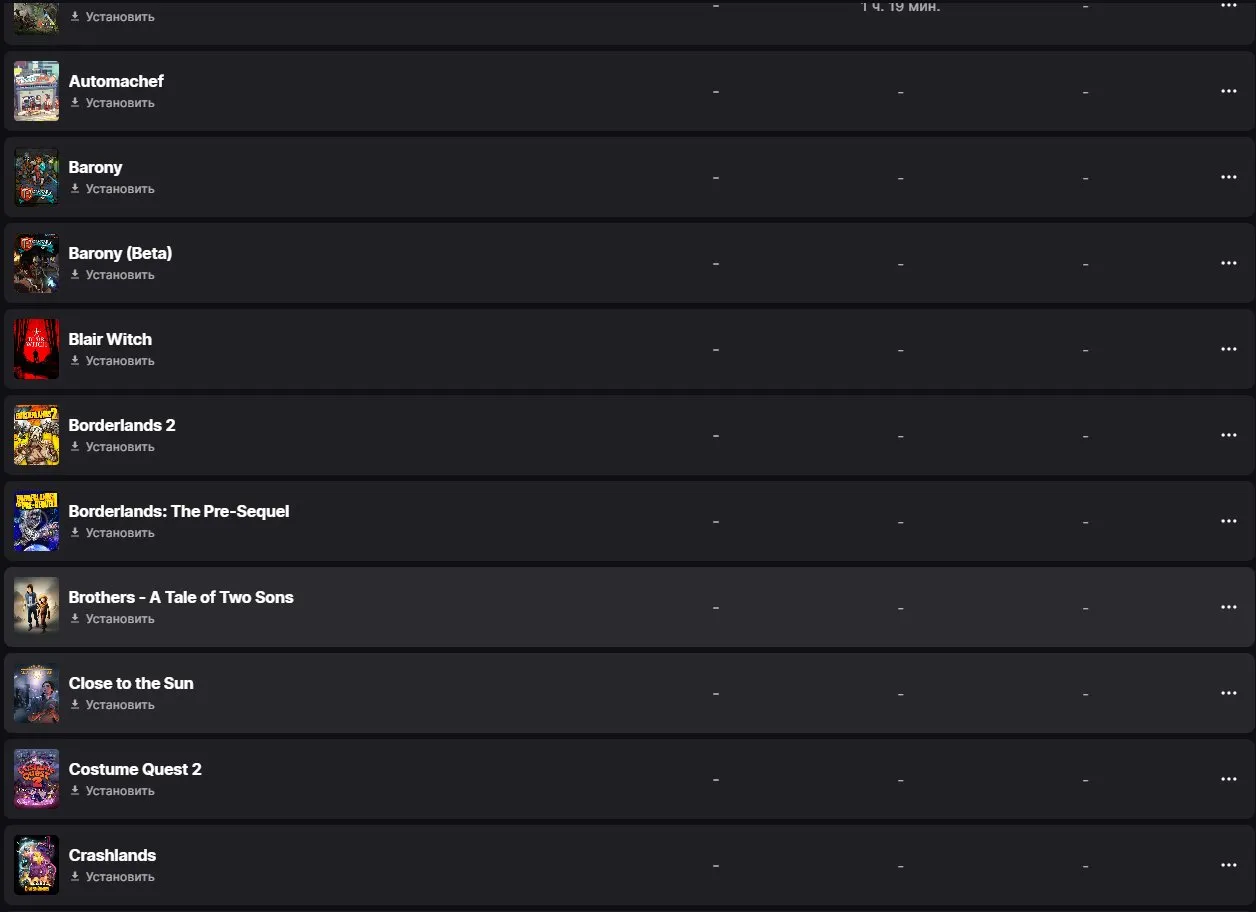Image resolution: width=1256 pixels, height=912 pixels.
Task: Install Automachef via Установить
Action: [120, 103]
